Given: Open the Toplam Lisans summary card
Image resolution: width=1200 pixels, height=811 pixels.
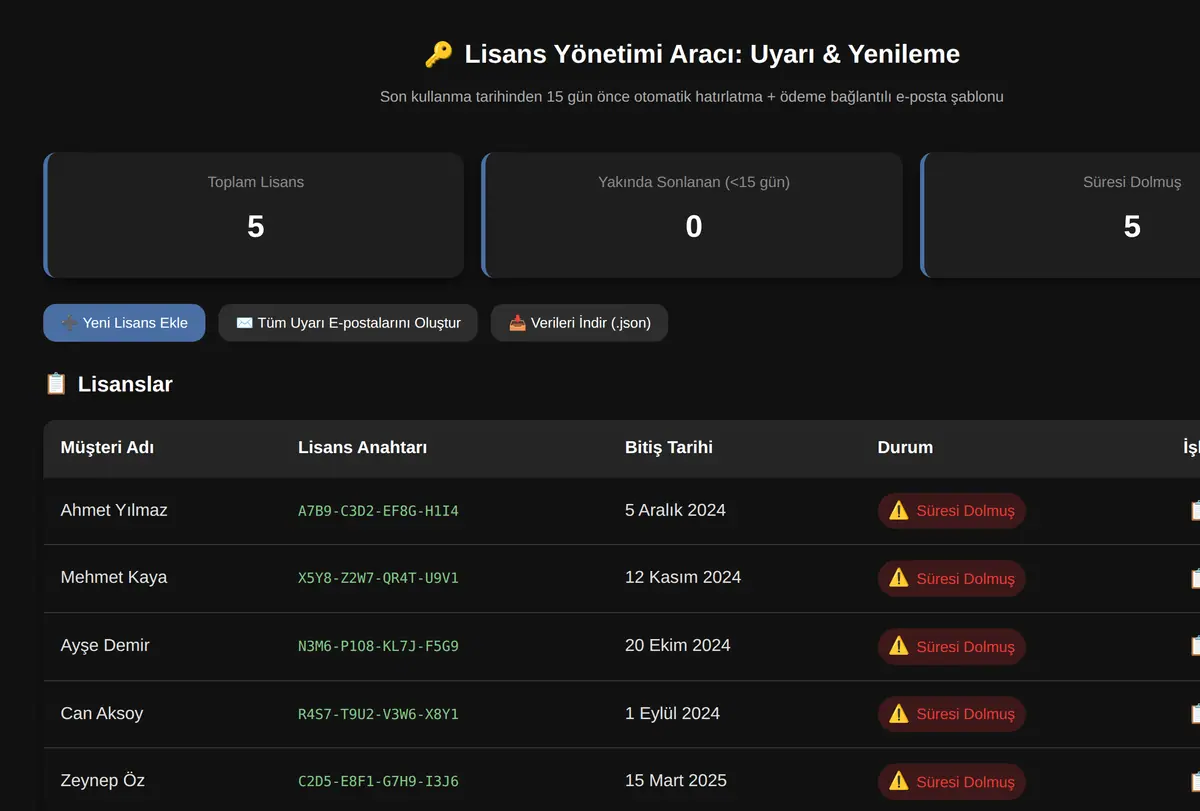Looking at the screenshot, I should click(x=254, y=215).
